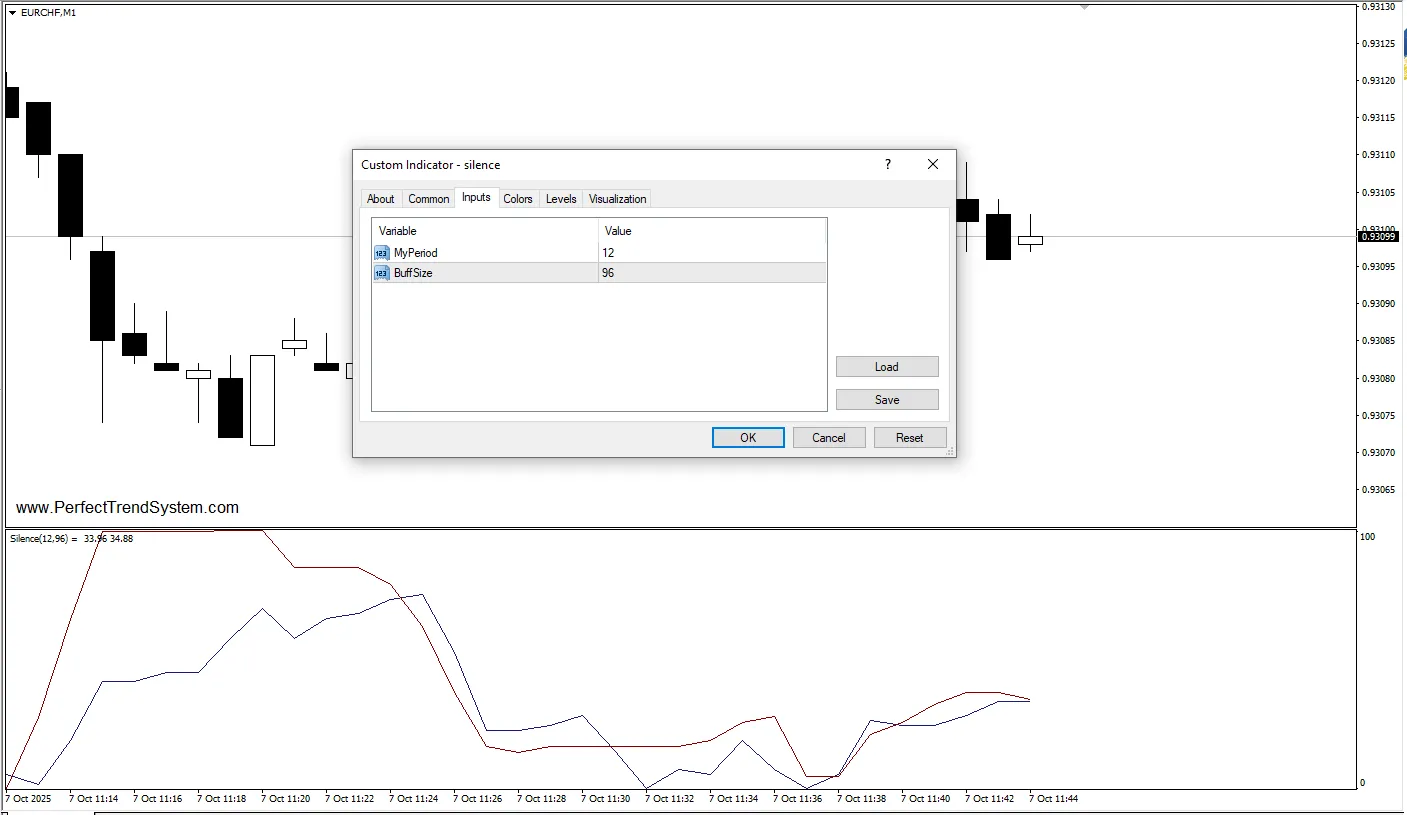1407x815 pixels.
Task: Switch to the Common tab
Action: click(x=428, y=199)
